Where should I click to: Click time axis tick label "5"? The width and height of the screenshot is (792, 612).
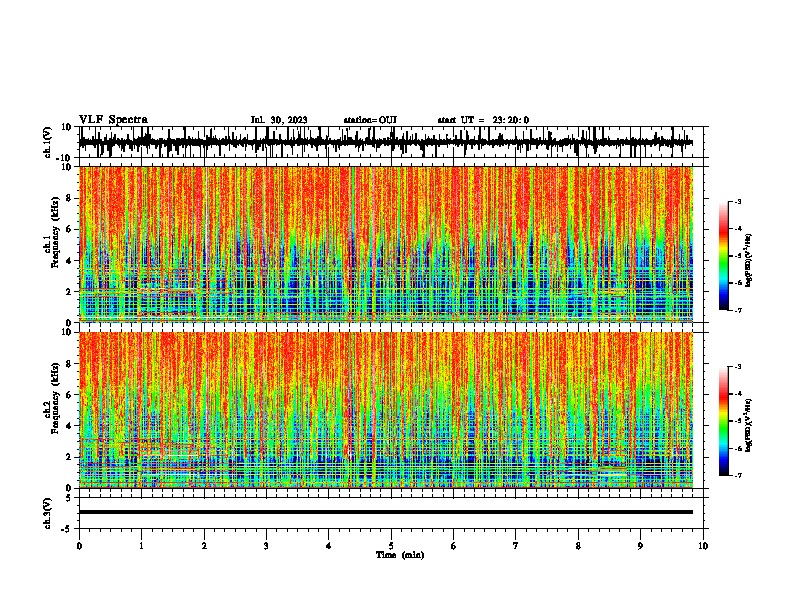pyautogui.click(x=391, y=546)
